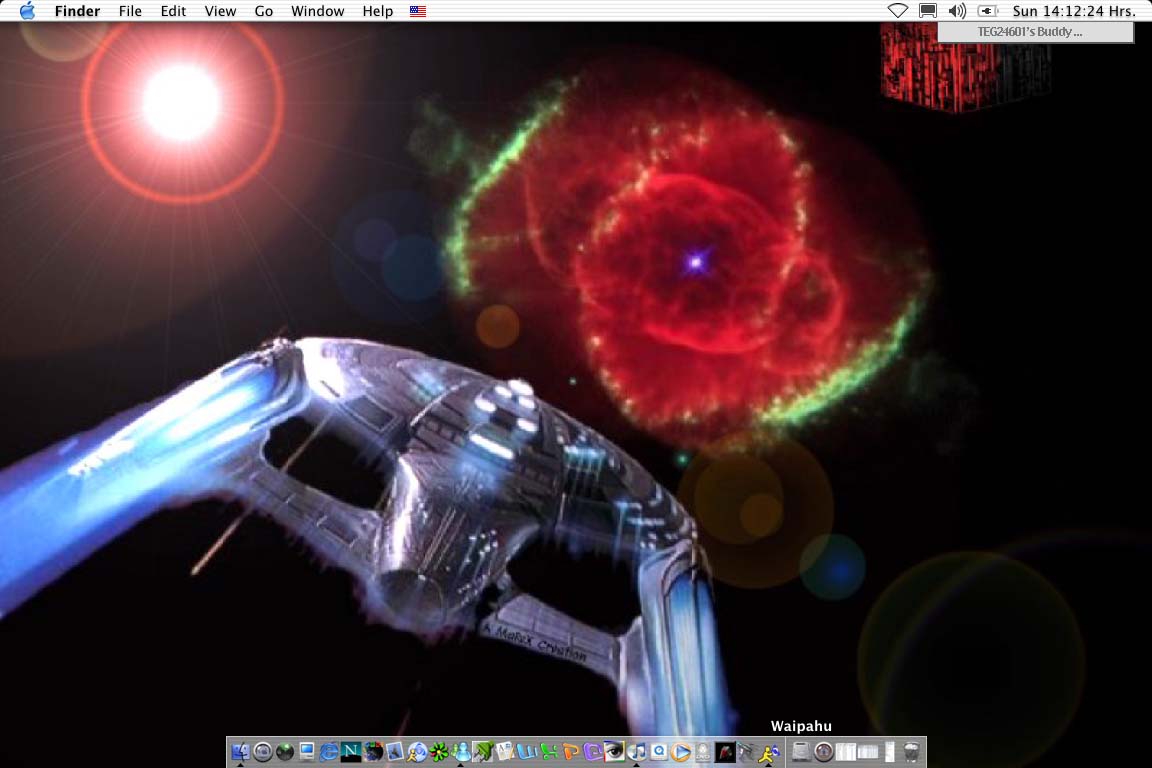
Task: Launch Microsoft Word from the Dock
Action: (526, 752)
